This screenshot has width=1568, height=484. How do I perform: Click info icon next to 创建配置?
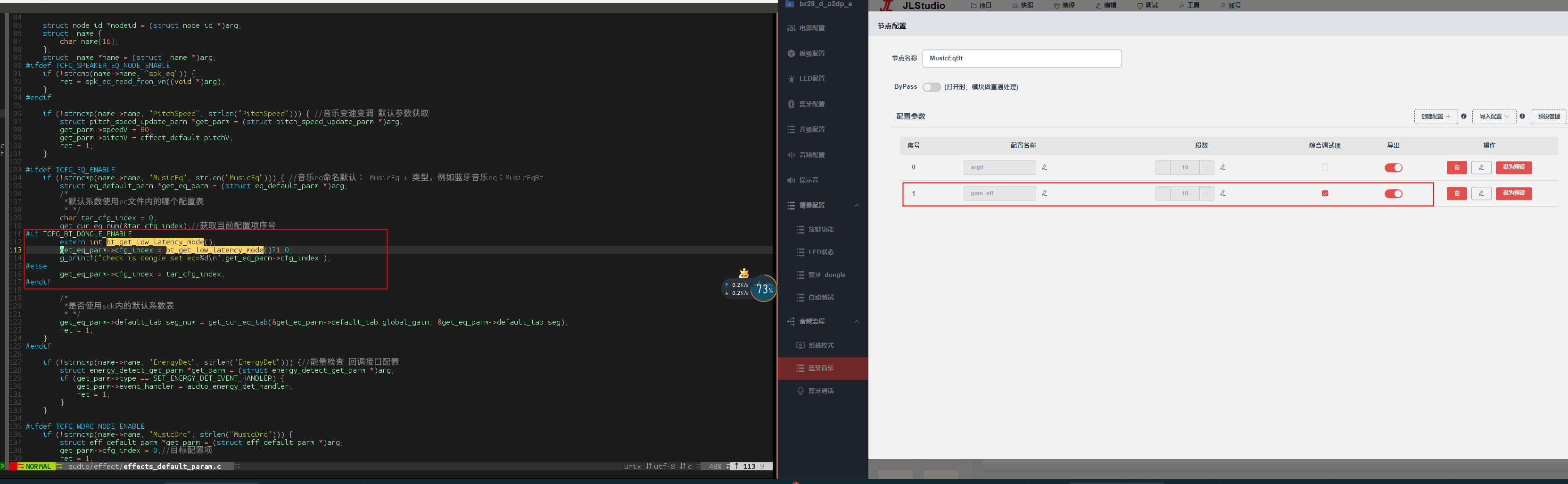point(1463,116)
